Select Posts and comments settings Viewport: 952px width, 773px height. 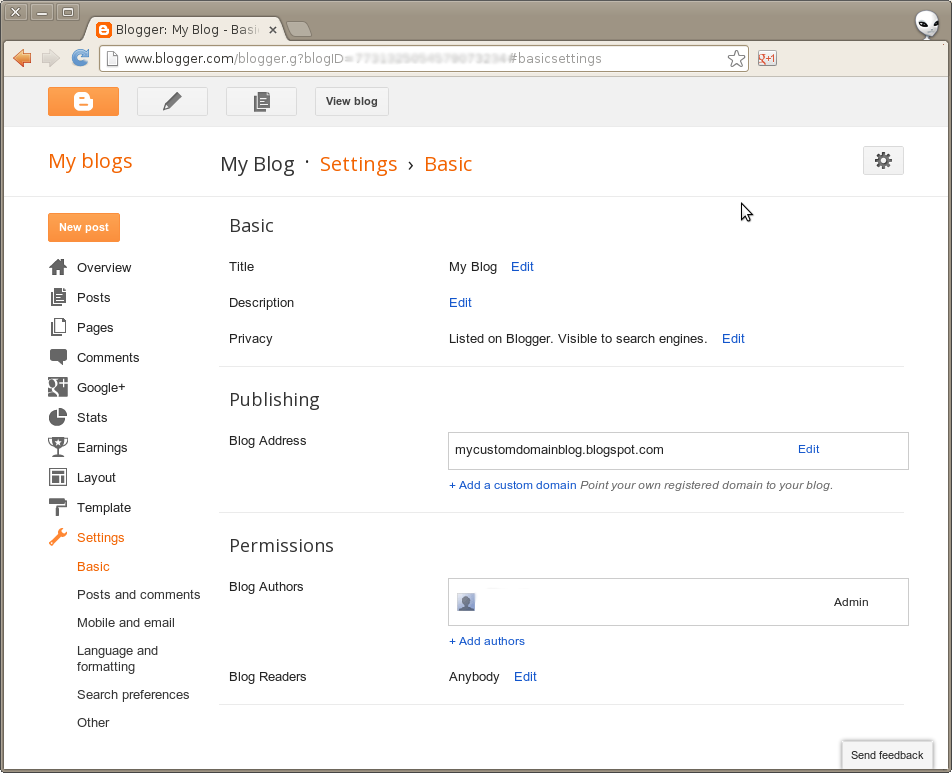tap(138, 594)
